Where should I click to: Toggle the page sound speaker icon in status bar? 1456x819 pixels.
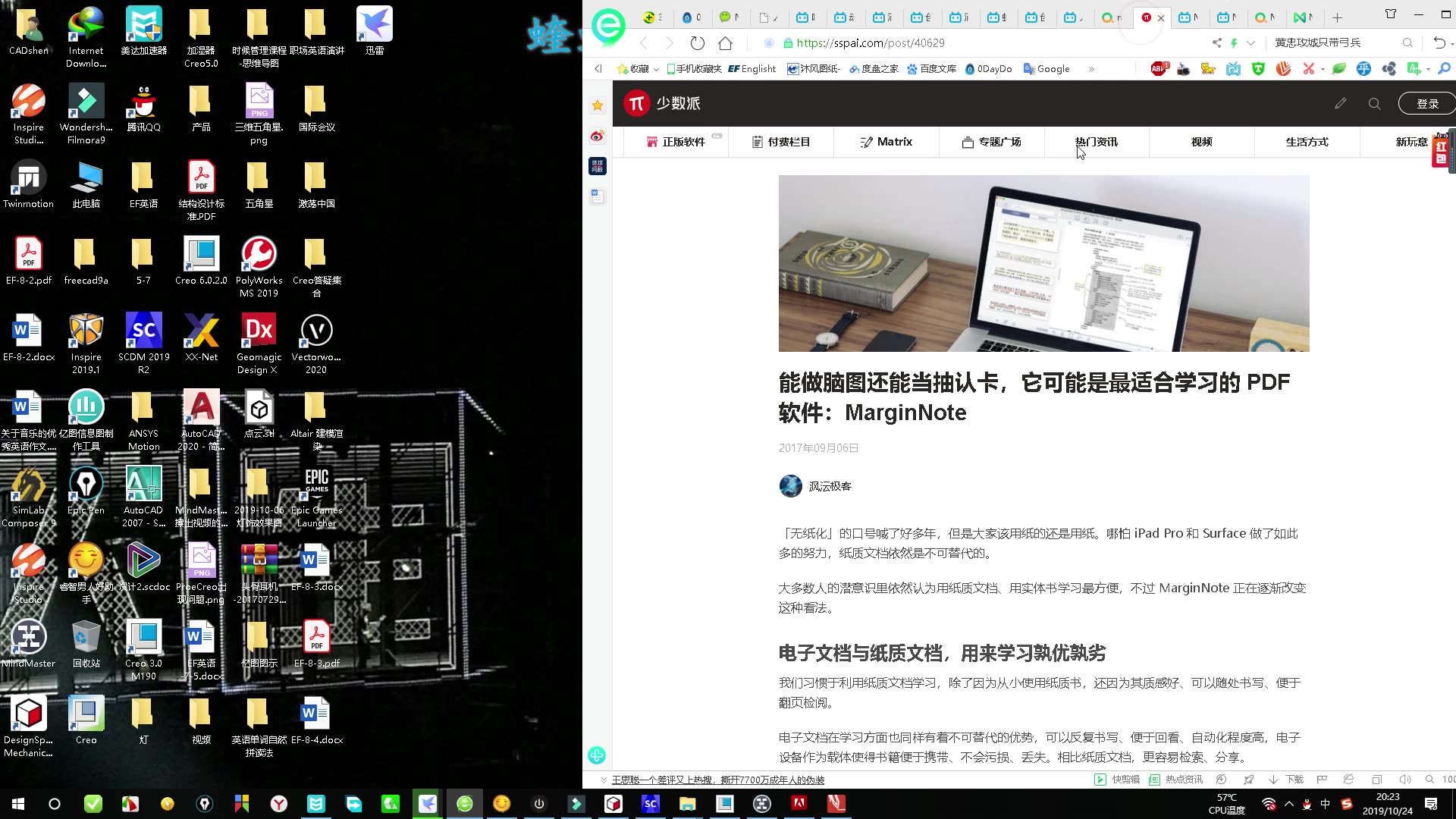click(x=1404, y=780)
